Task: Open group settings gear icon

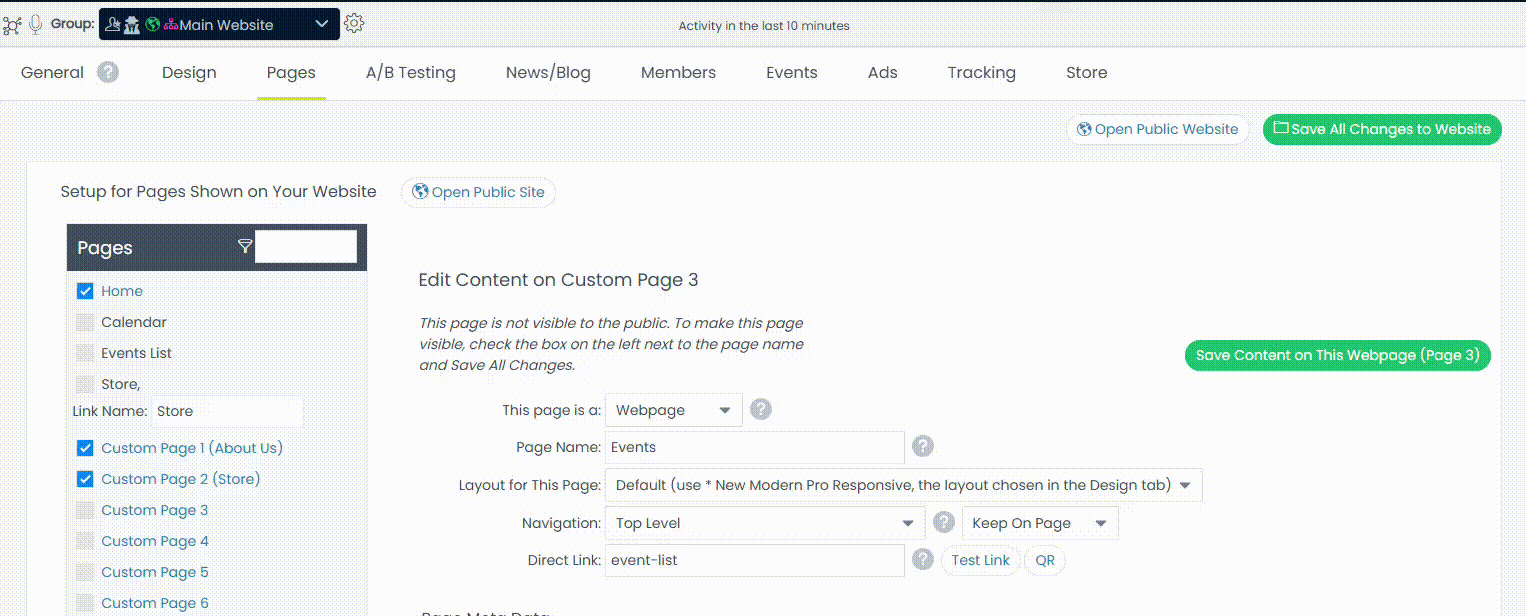Action: coord(354,24)
